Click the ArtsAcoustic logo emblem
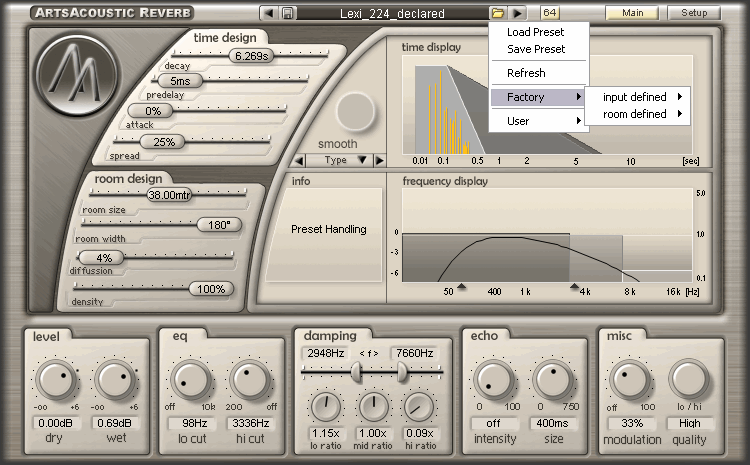This screenshot has height=465, width=750. tap(76, 77)
